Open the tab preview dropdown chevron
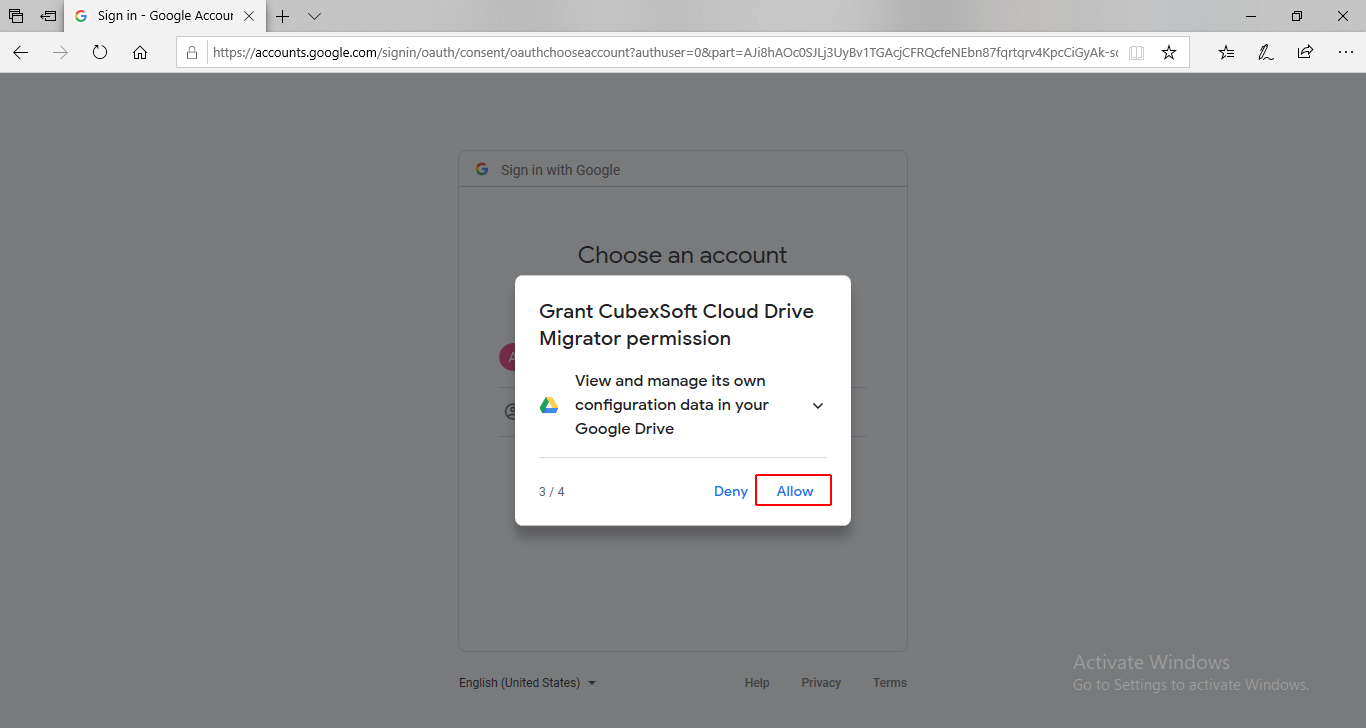 coord(314,16)
